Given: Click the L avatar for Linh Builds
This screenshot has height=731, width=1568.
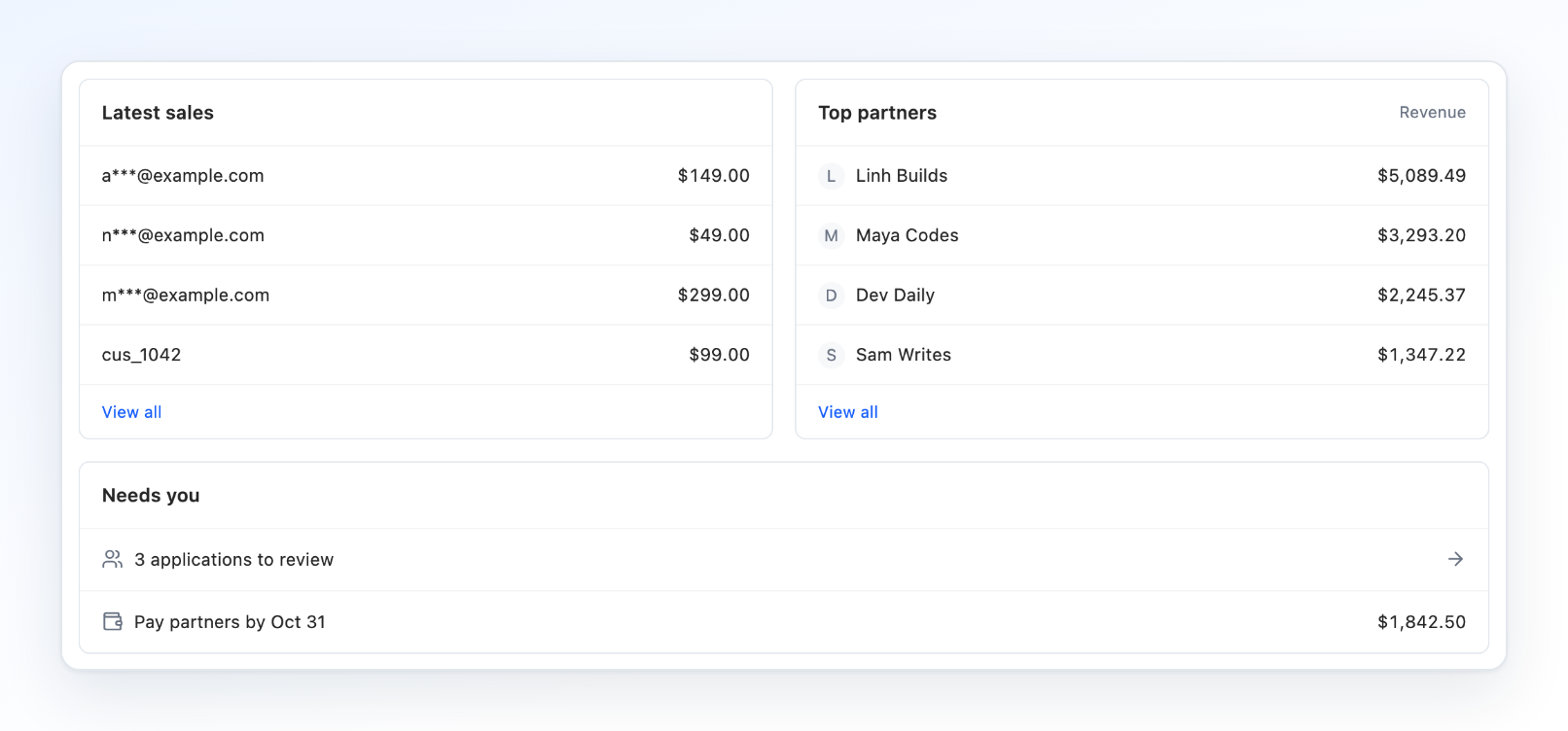Looking at the screenshot, I should (x=831, y=176).
